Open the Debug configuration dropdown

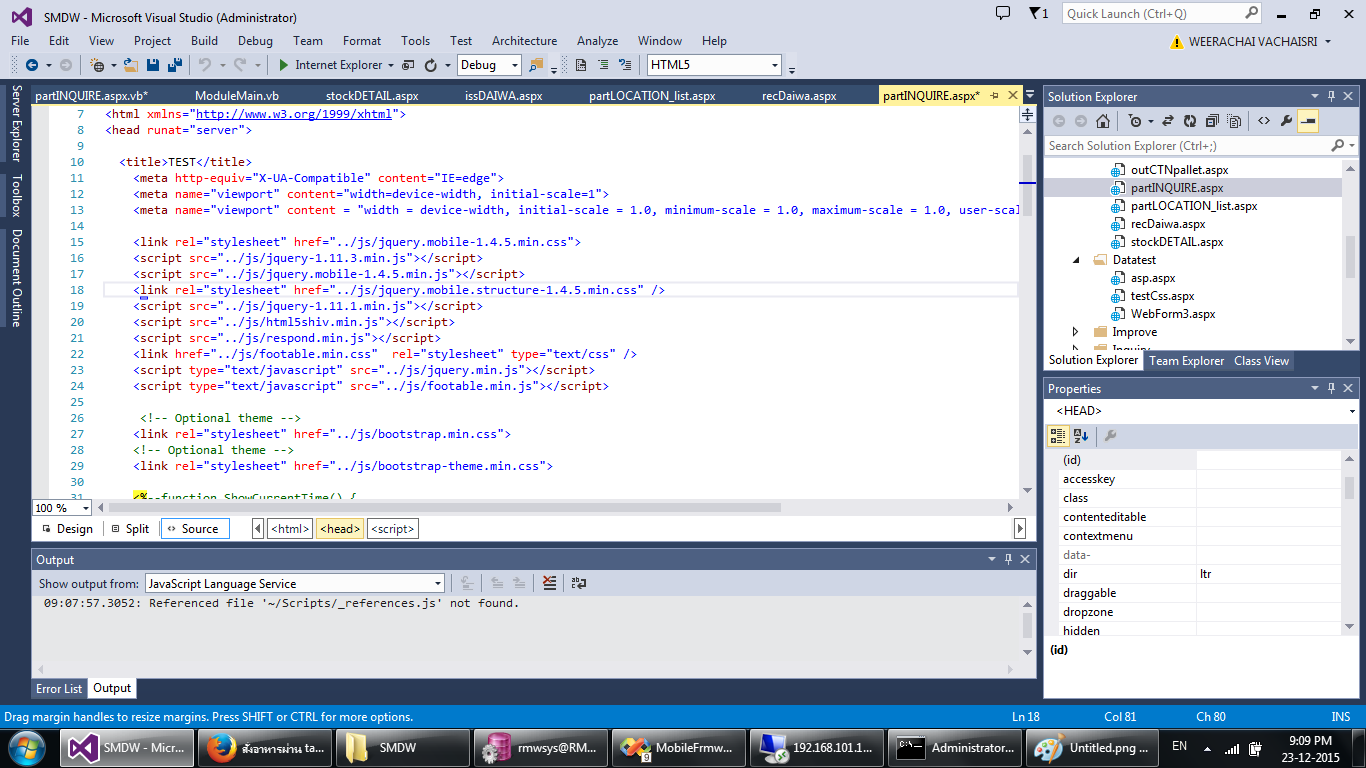[x=515, y=65]
